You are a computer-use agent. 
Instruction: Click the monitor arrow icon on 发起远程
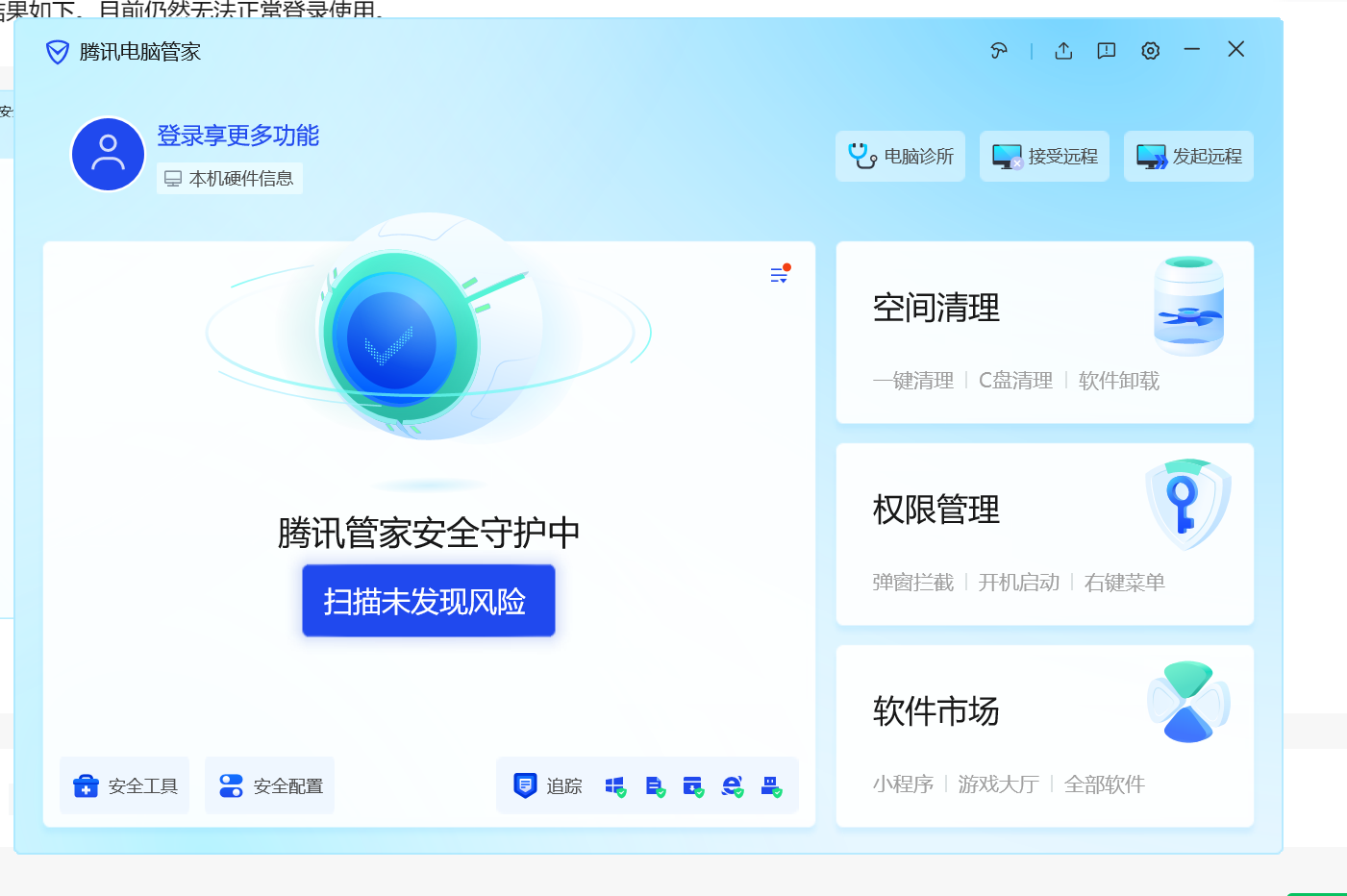tap(1151, 156)
